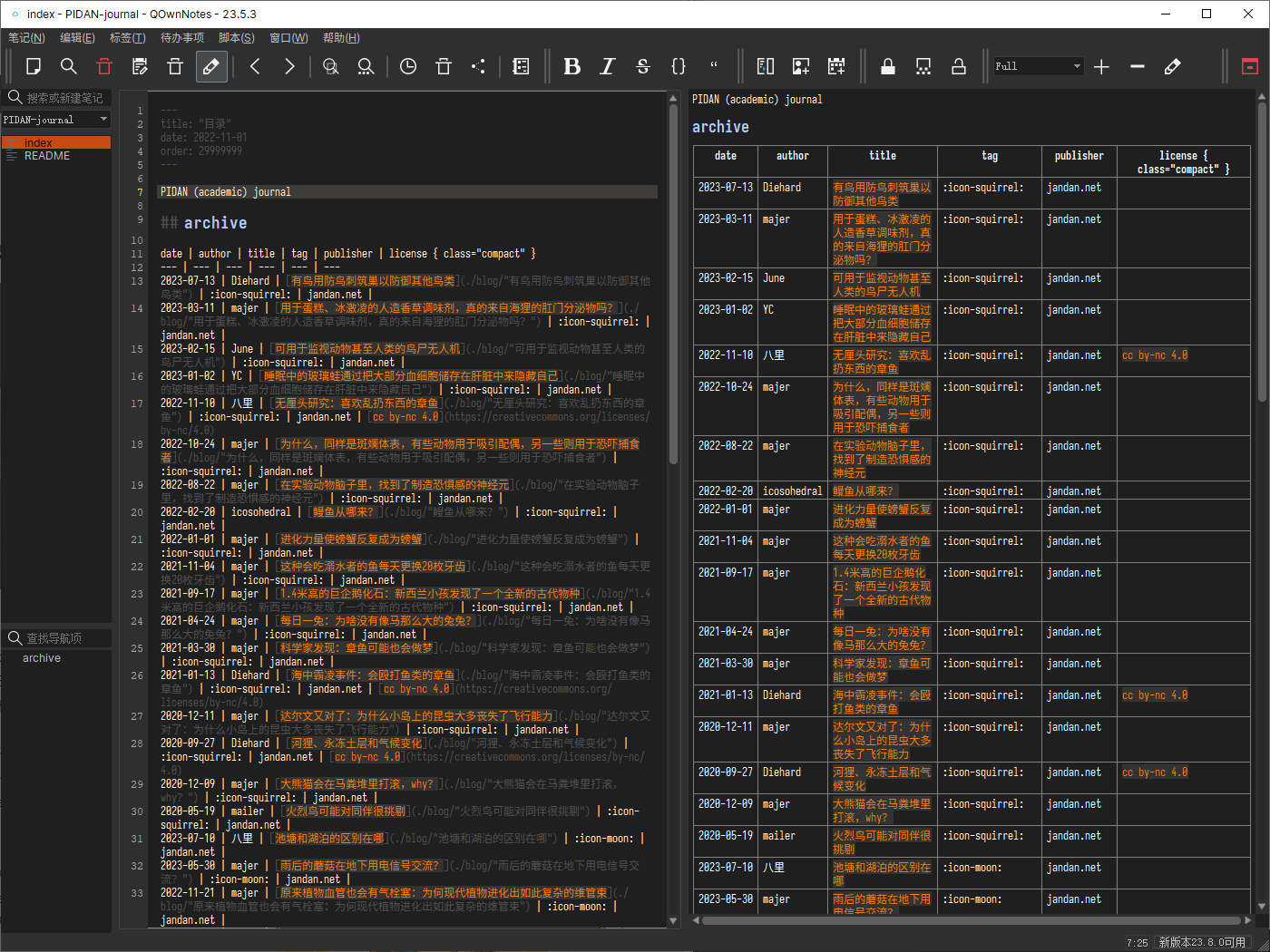Insert code block braces icon
This screenshot has height=952, width=1270.
click(x=679, y=66)
